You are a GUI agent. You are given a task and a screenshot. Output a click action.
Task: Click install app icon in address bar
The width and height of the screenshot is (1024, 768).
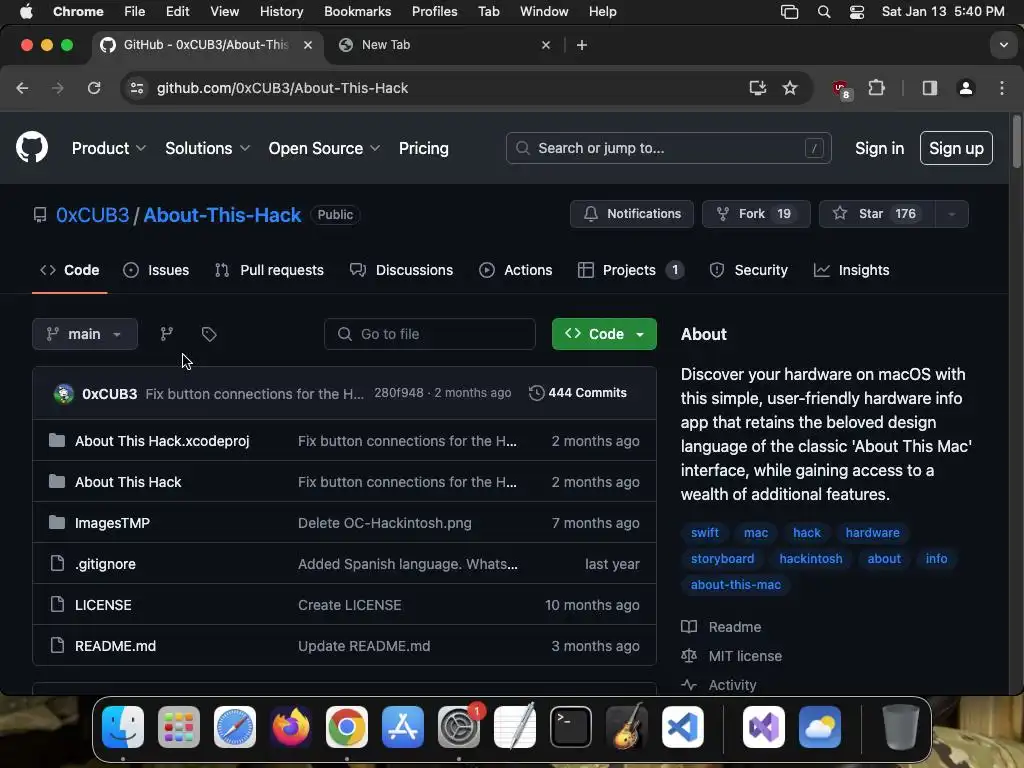[x=758, y=88]
